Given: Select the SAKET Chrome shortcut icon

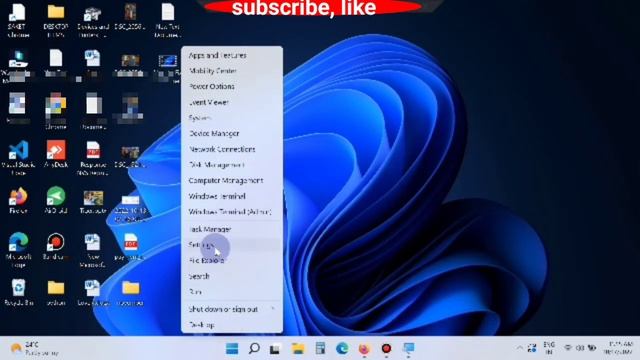Looking at the screenshot, I should coord(18,20).
